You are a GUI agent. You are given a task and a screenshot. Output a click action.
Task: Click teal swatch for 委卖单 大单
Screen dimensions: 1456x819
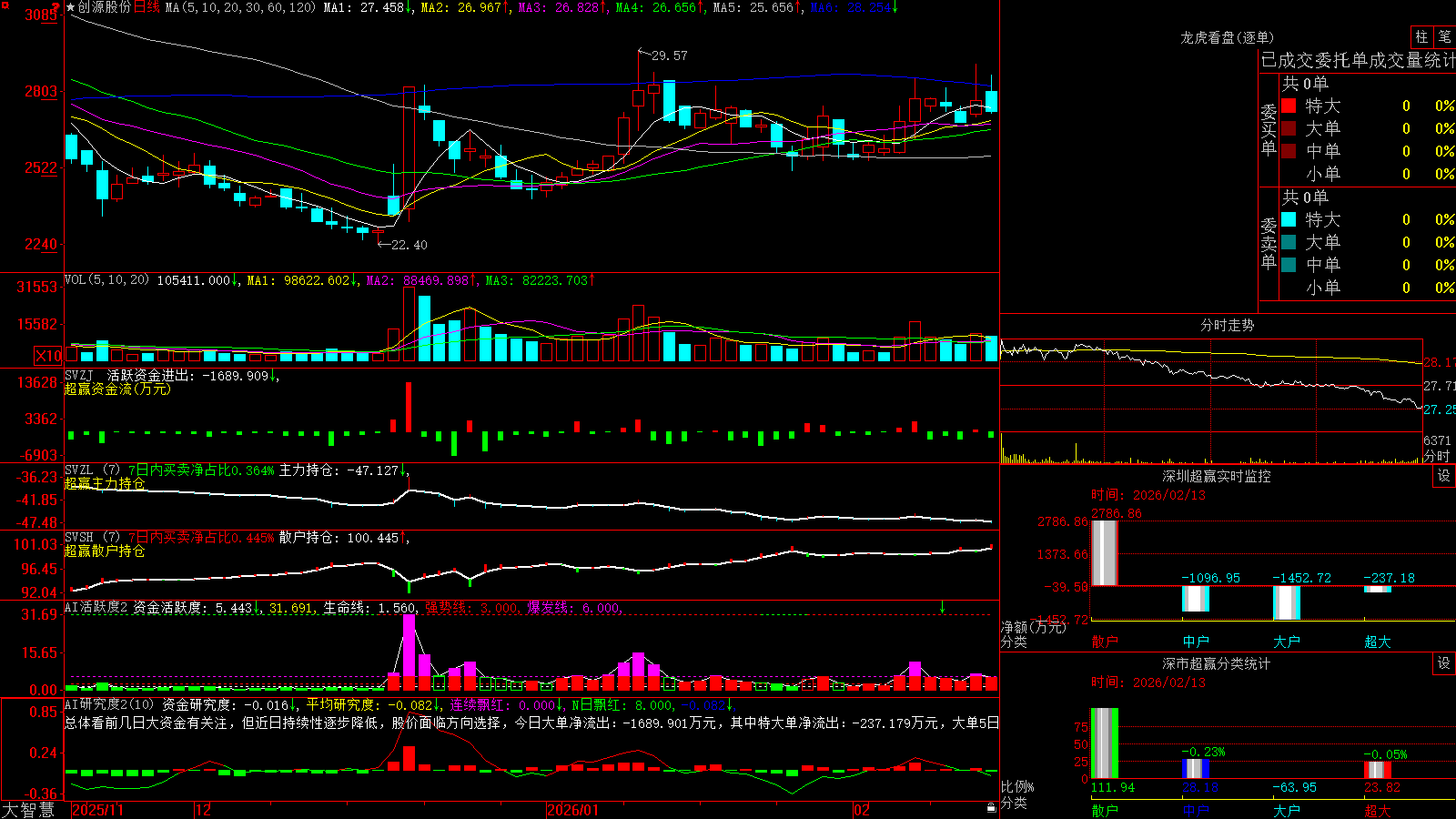[1289, 242]
